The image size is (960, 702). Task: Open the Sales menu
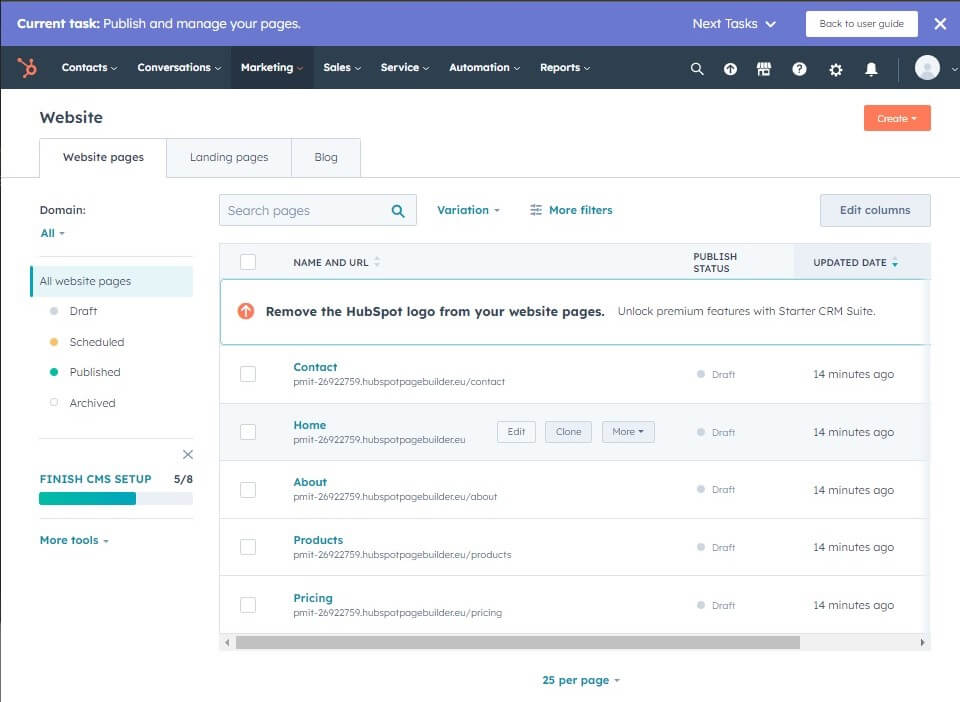[342, 67]
